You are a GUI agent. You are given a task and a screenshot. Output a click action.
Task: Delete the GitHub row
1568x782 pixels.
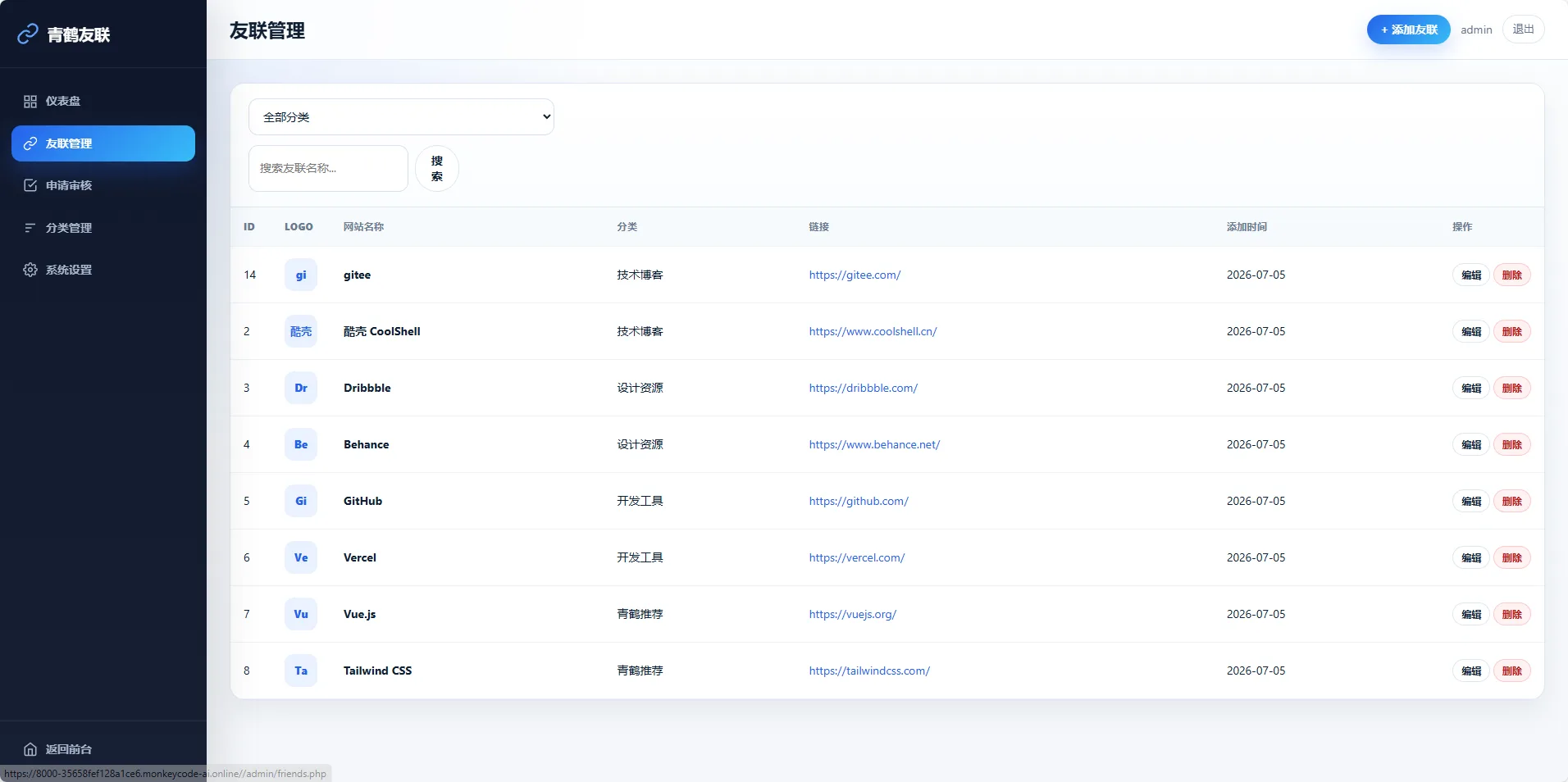(x=1511, y=501)
